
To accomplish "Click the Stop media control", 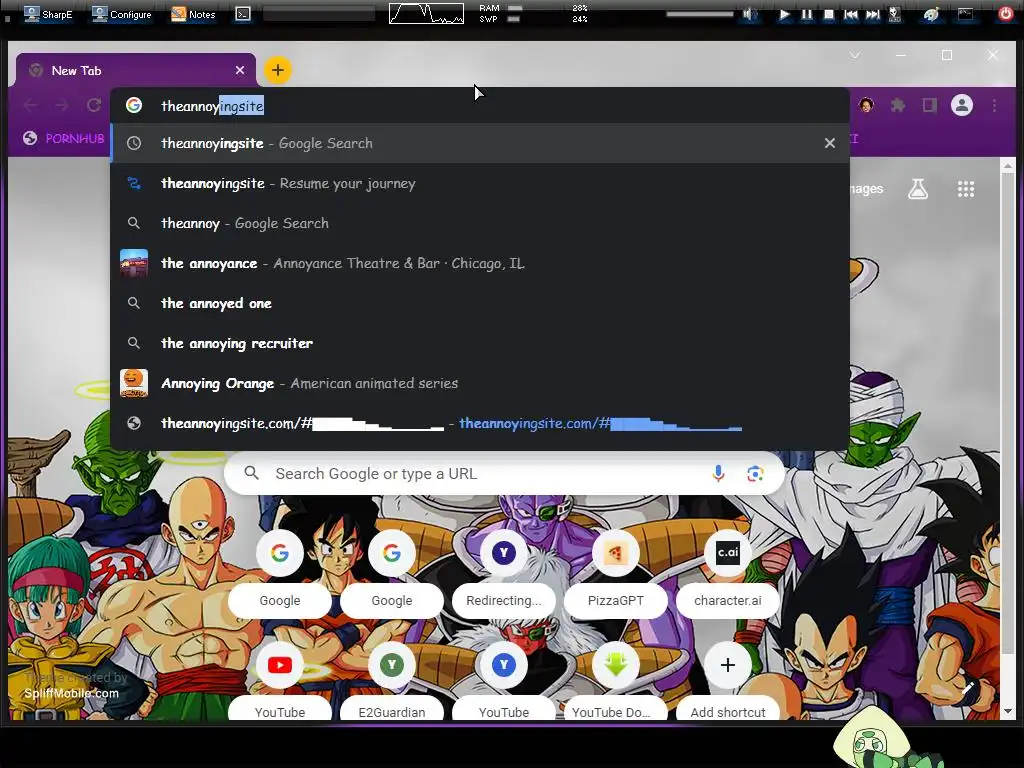I will (x=829, y=14).
